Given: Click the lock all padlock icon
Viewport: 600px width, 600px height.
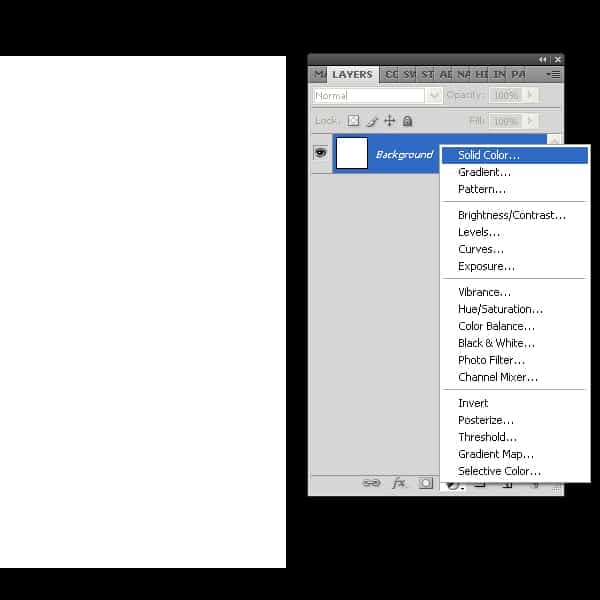Looking at the screenshot, I should [408, 121].
